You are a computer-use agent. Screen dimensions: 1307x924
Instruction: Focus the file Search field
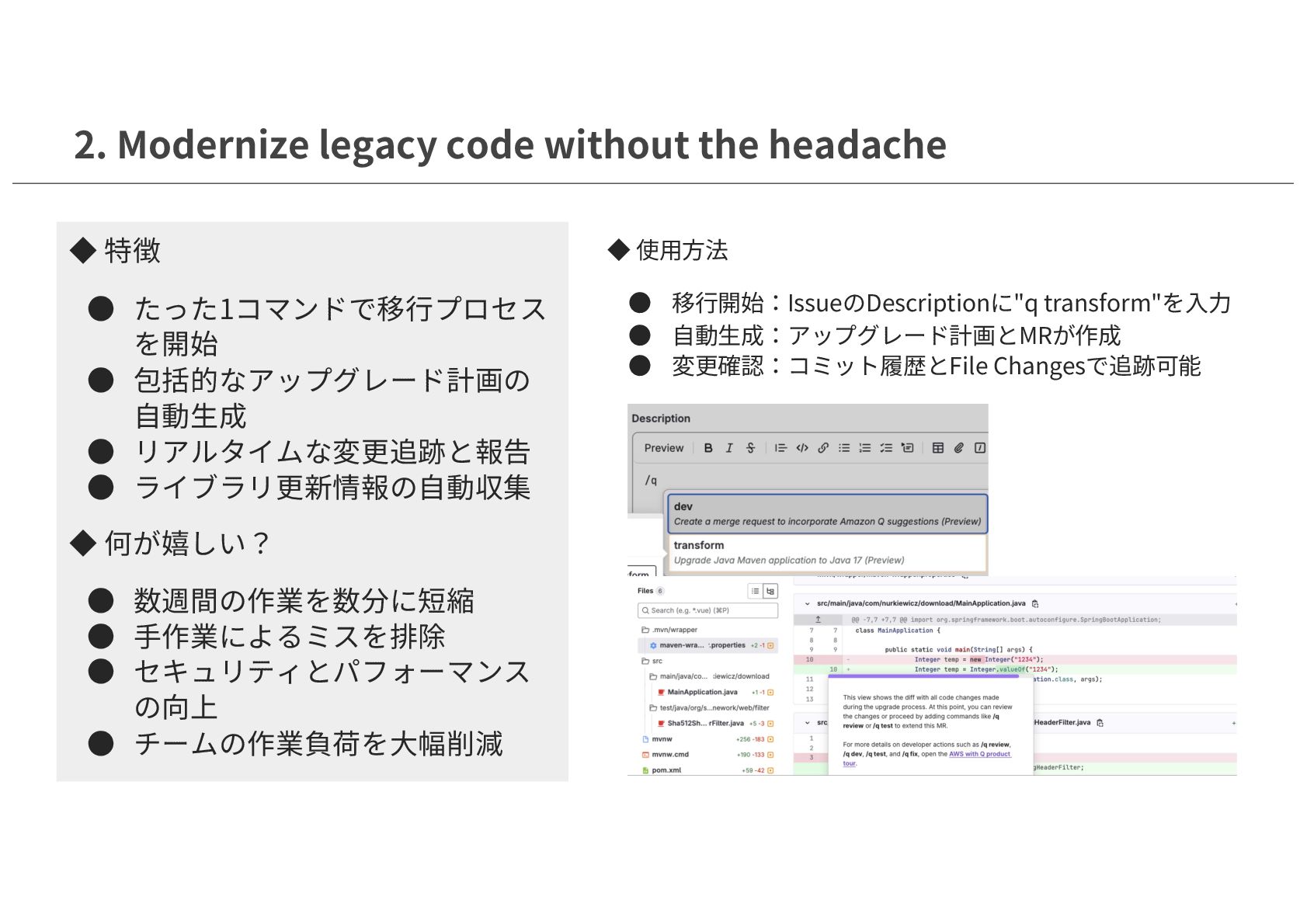point(707,610)
